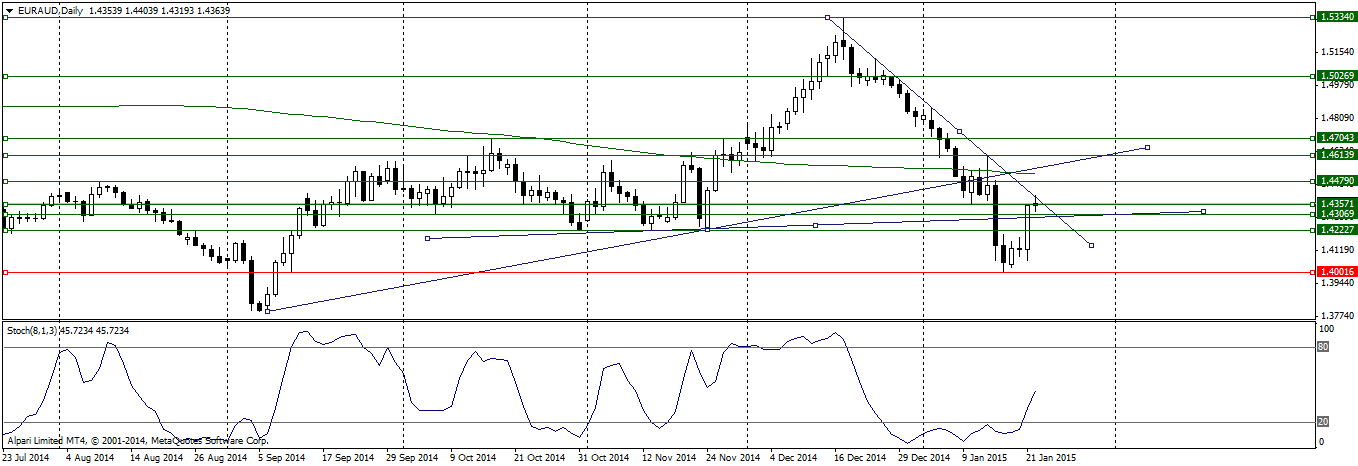Image resolution: width=1358 pixels, height=466 pixels.
Task: Click the 1.49790 price axis value
Action: point(1338,85)
